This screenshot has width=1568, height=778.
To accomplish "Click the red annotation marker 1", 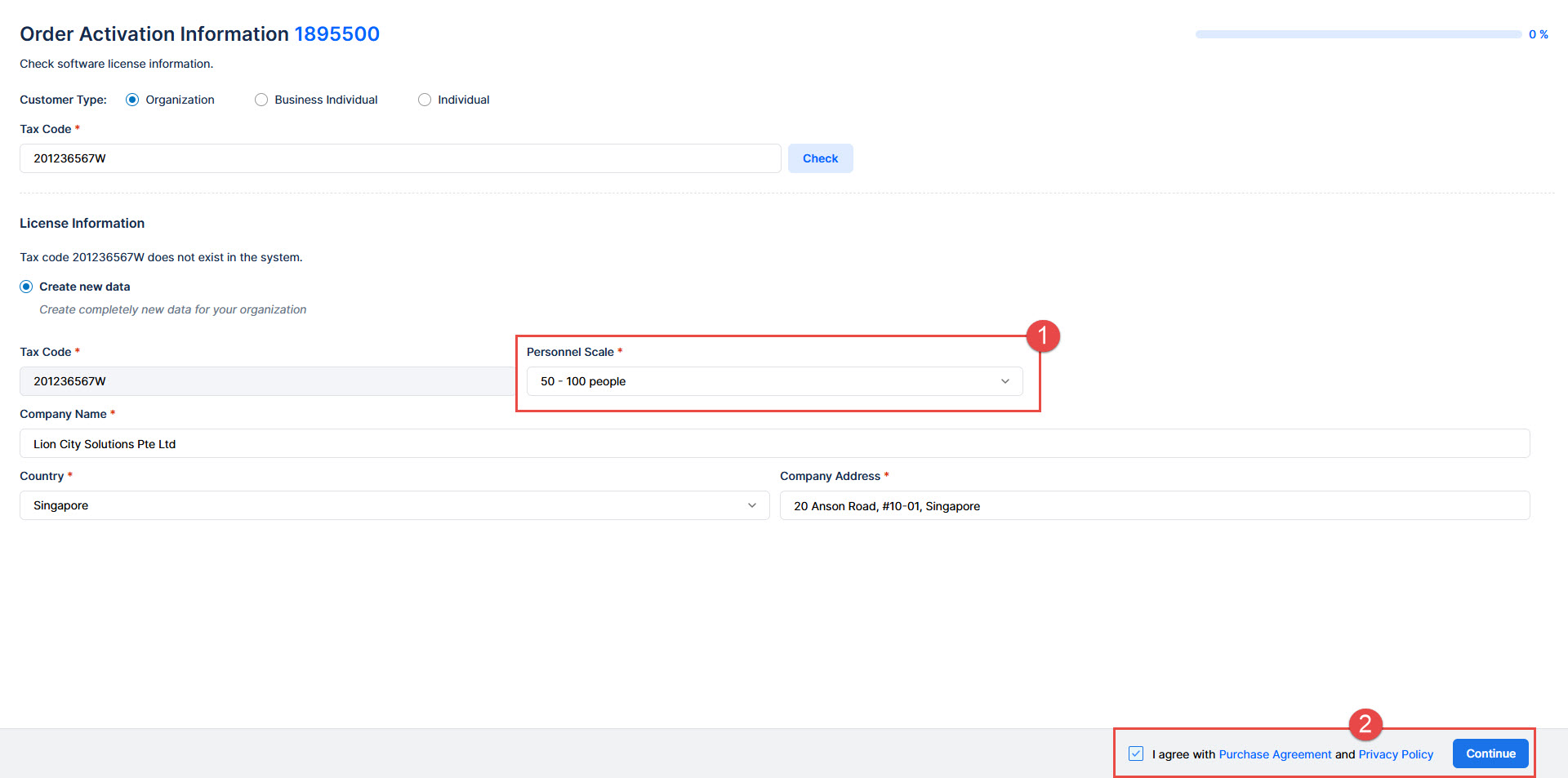I will tap(1042, 336).
